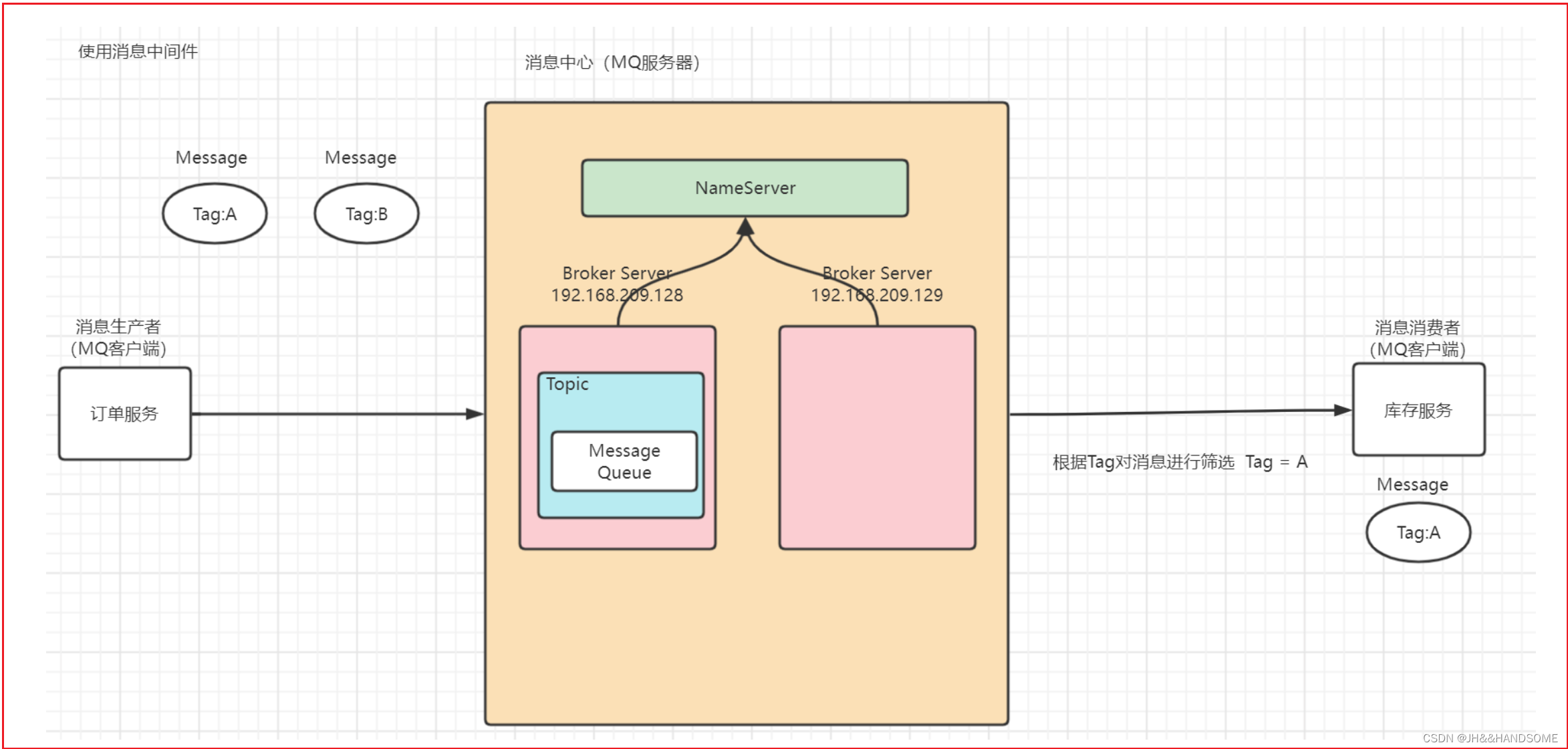This screenshot has width=1568, height=749.
Task: Click the 消息中心（MQ服务器）heading
Action: [x=612, y=63]
